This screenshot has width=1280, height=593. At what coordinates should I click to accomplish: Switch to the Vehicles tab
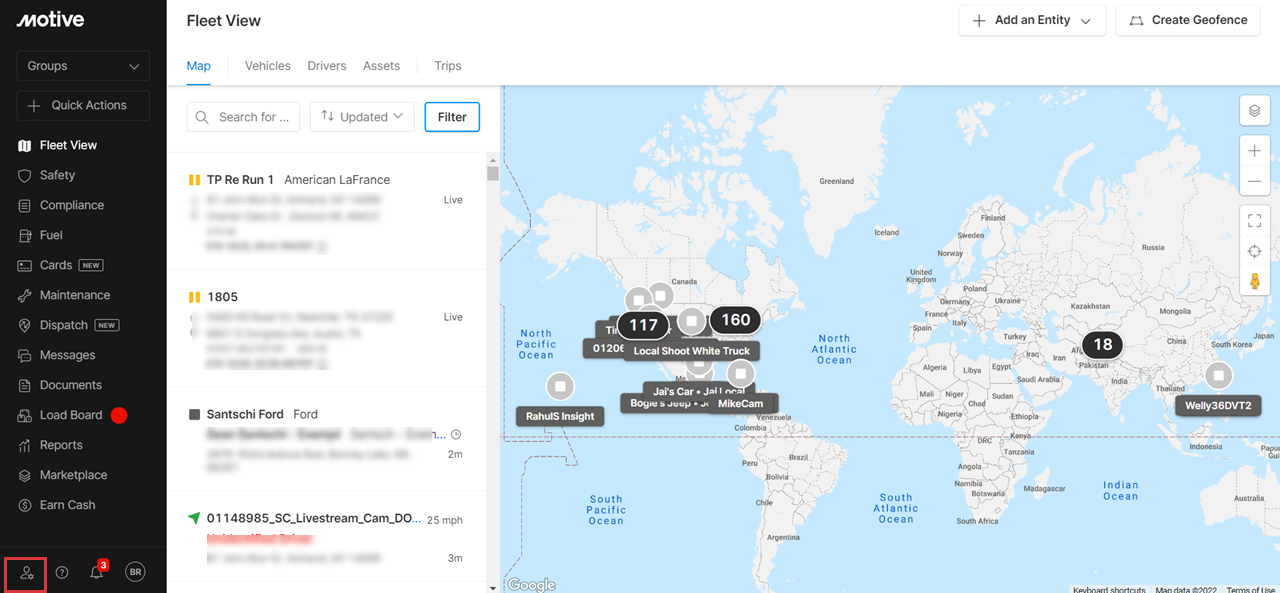pos(268,66)
